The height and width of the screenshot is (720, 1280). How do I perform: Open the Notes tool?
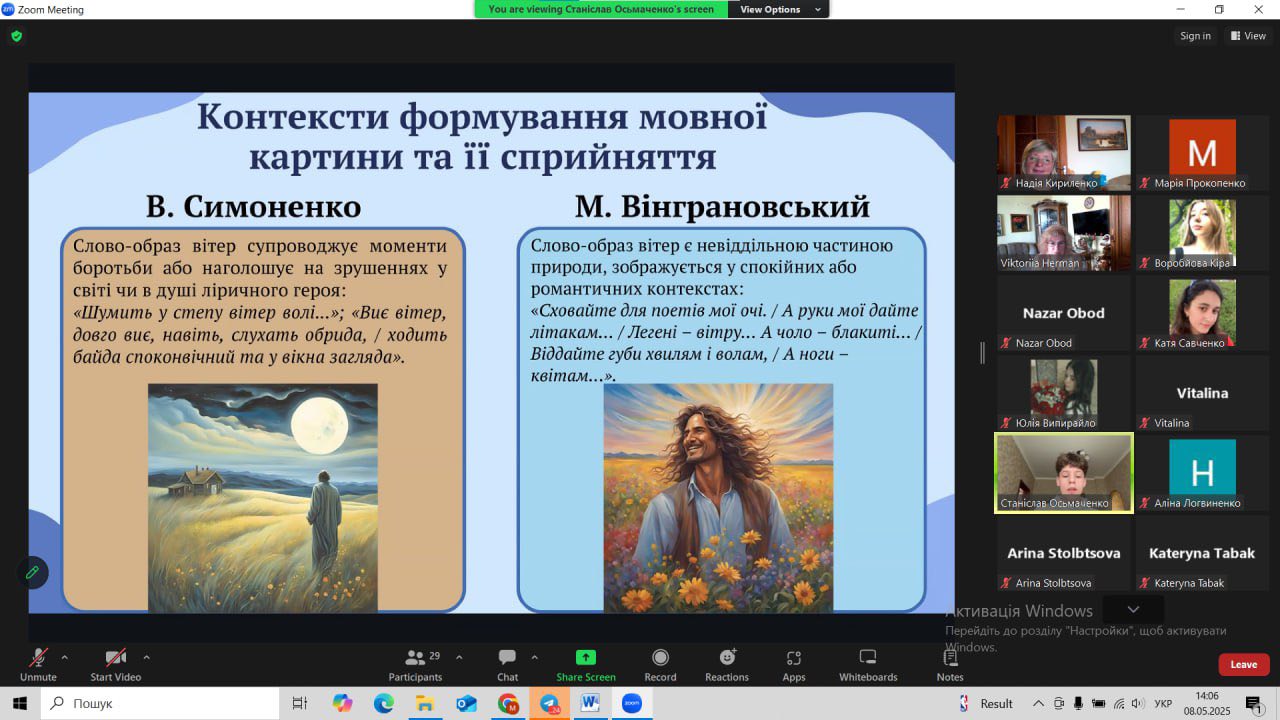coord(950,664)
